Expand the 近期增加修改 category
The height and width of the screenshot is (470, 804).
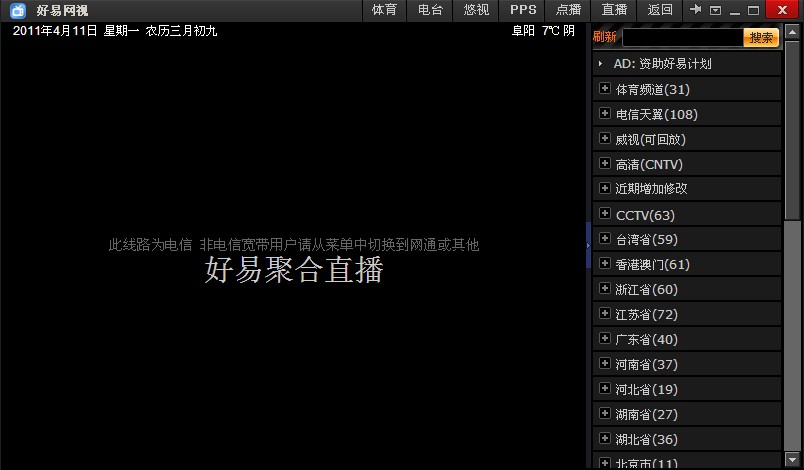coord(687,189)
